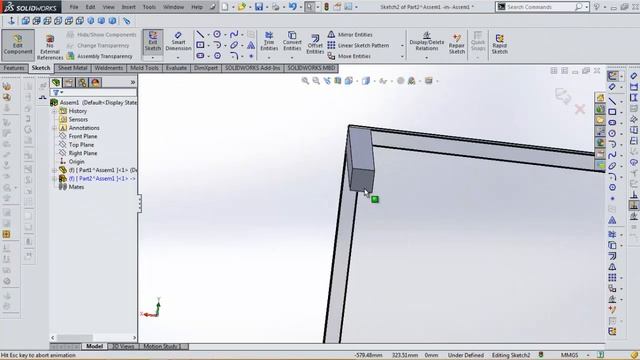Select the Line sketch tool in the ribbon

tap(200, 34)
